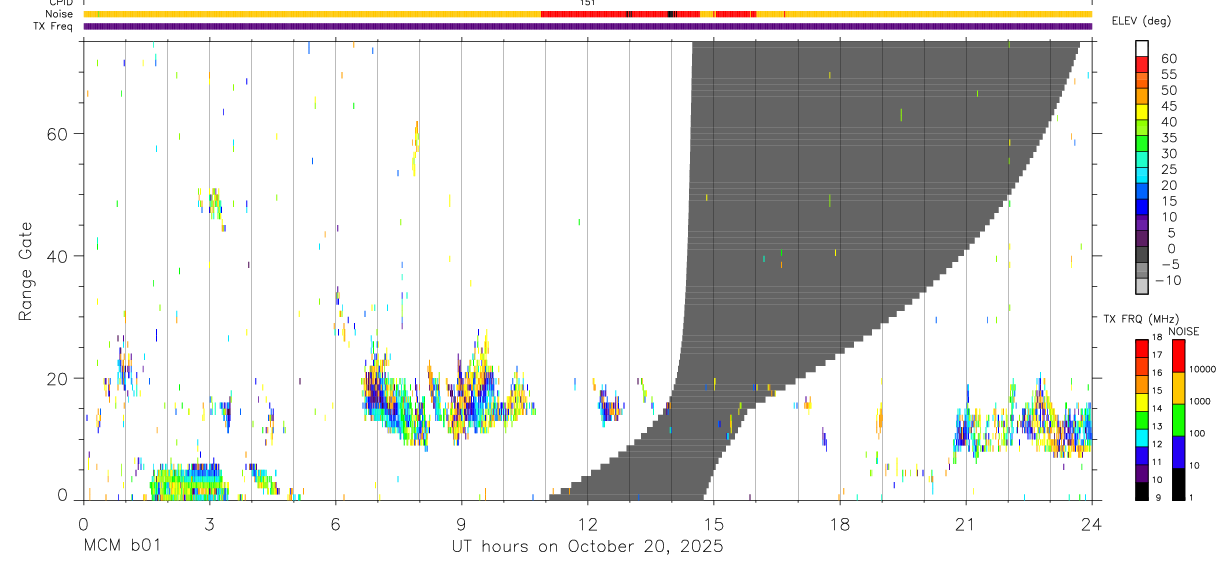Viewport: 1228px width, 567px height.
Task: Click x-axis tick label '15'
Action: (x=713, y=523)
